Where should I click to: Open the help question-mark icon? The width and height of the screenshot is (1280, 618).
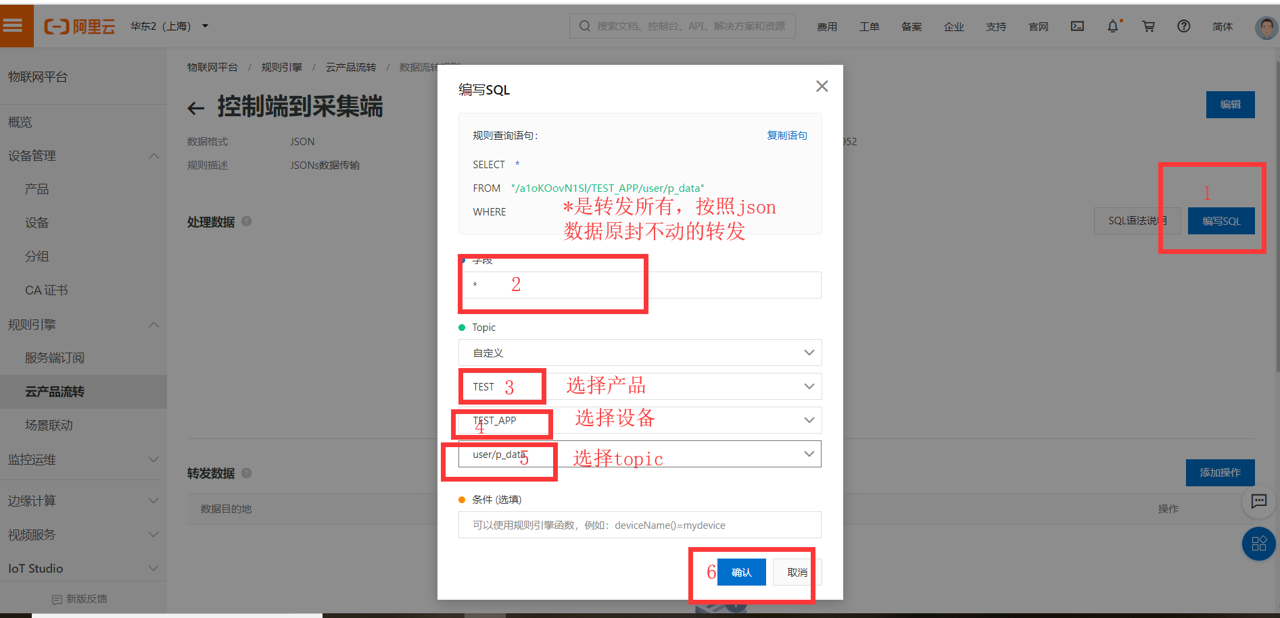(1183, 26)
